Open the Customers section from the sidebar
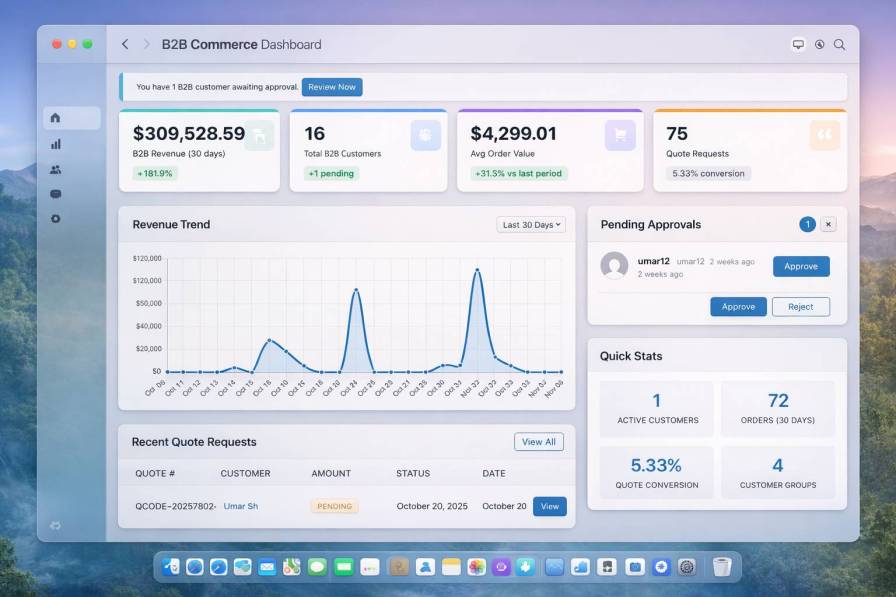The image size is (896, 597). pyautogui.click(x=55, y=169)
